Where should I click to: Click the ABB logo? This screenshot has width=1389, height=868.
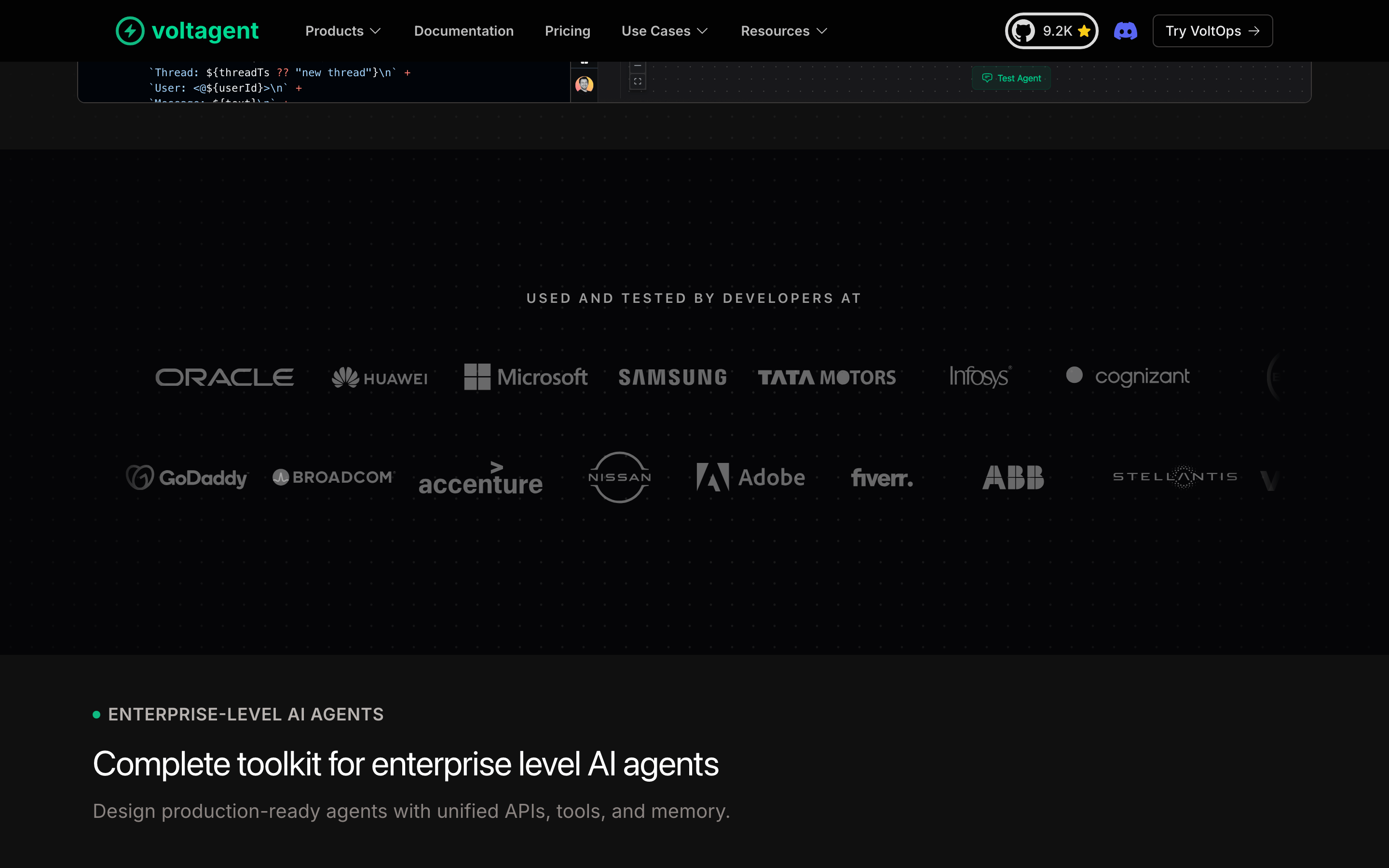click(1013, 477)
